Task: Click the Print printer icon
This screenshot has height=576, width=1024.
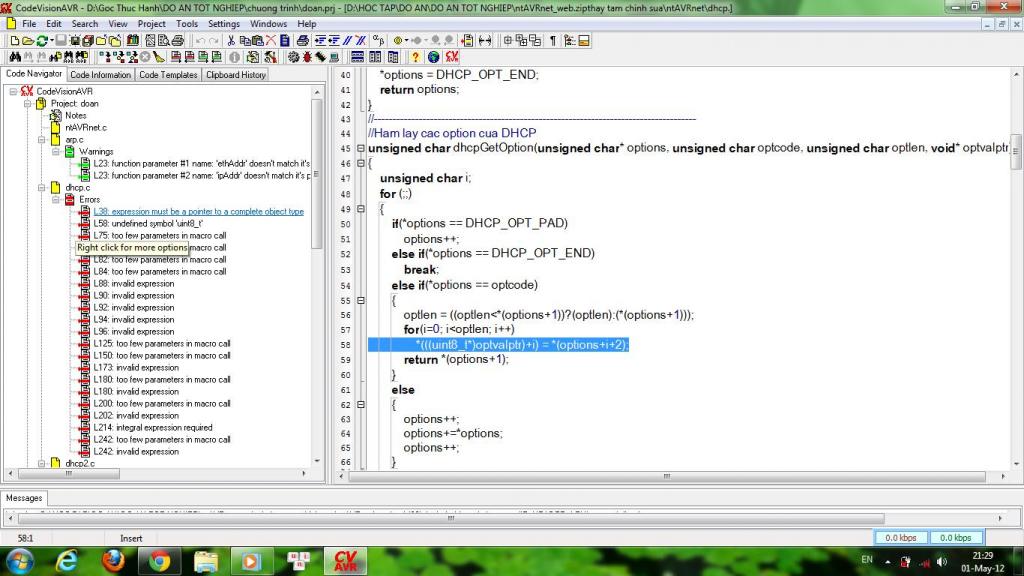Action: (177, 40)
